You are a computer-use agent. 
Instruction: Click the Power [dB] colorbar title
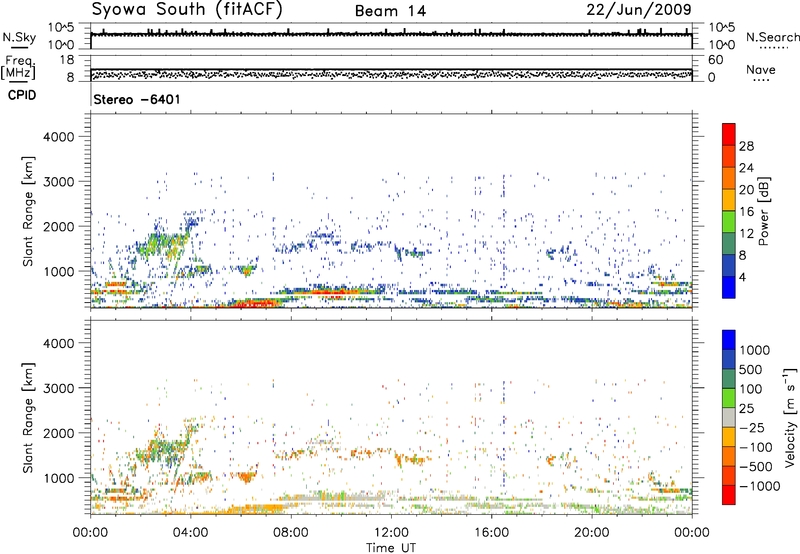[763, 211]
